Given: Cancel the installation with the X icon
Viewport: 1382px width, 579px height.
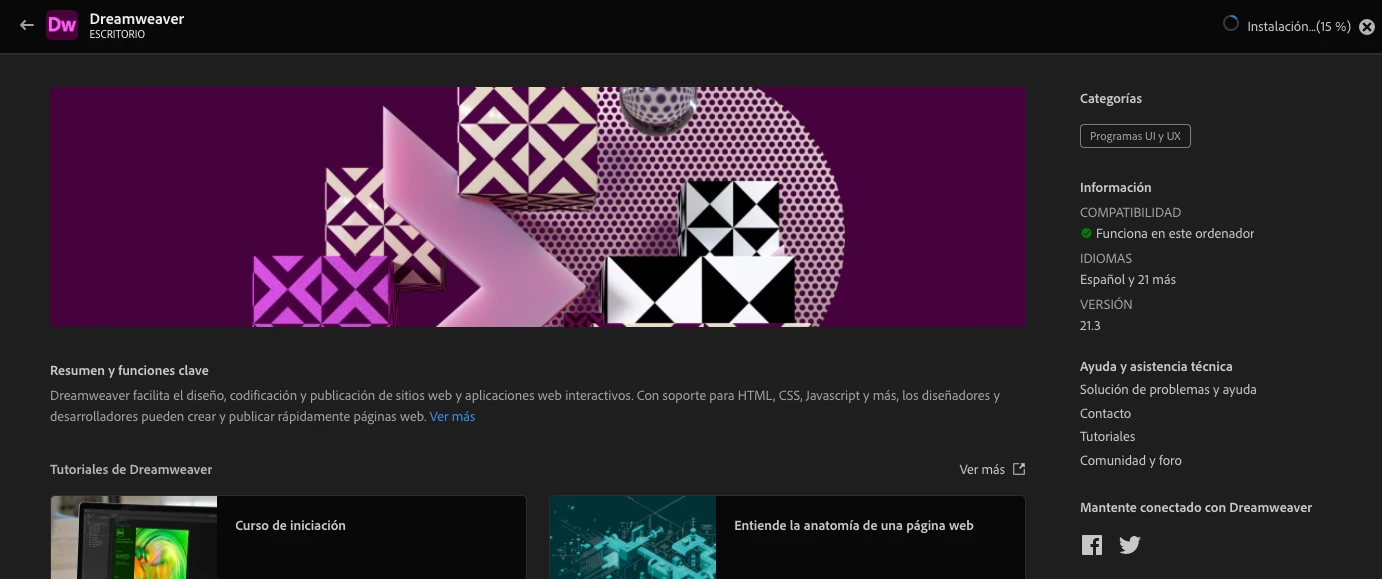Looking at the screenshot, I should tap(1367, 27).
